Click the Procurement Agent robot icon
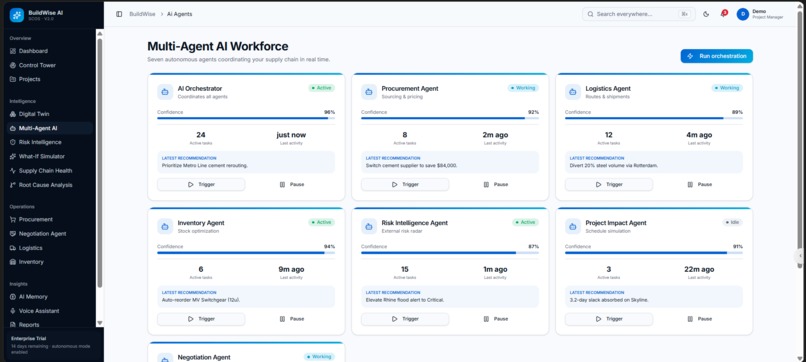Screen dimensions: 806x362 [369, 92]
